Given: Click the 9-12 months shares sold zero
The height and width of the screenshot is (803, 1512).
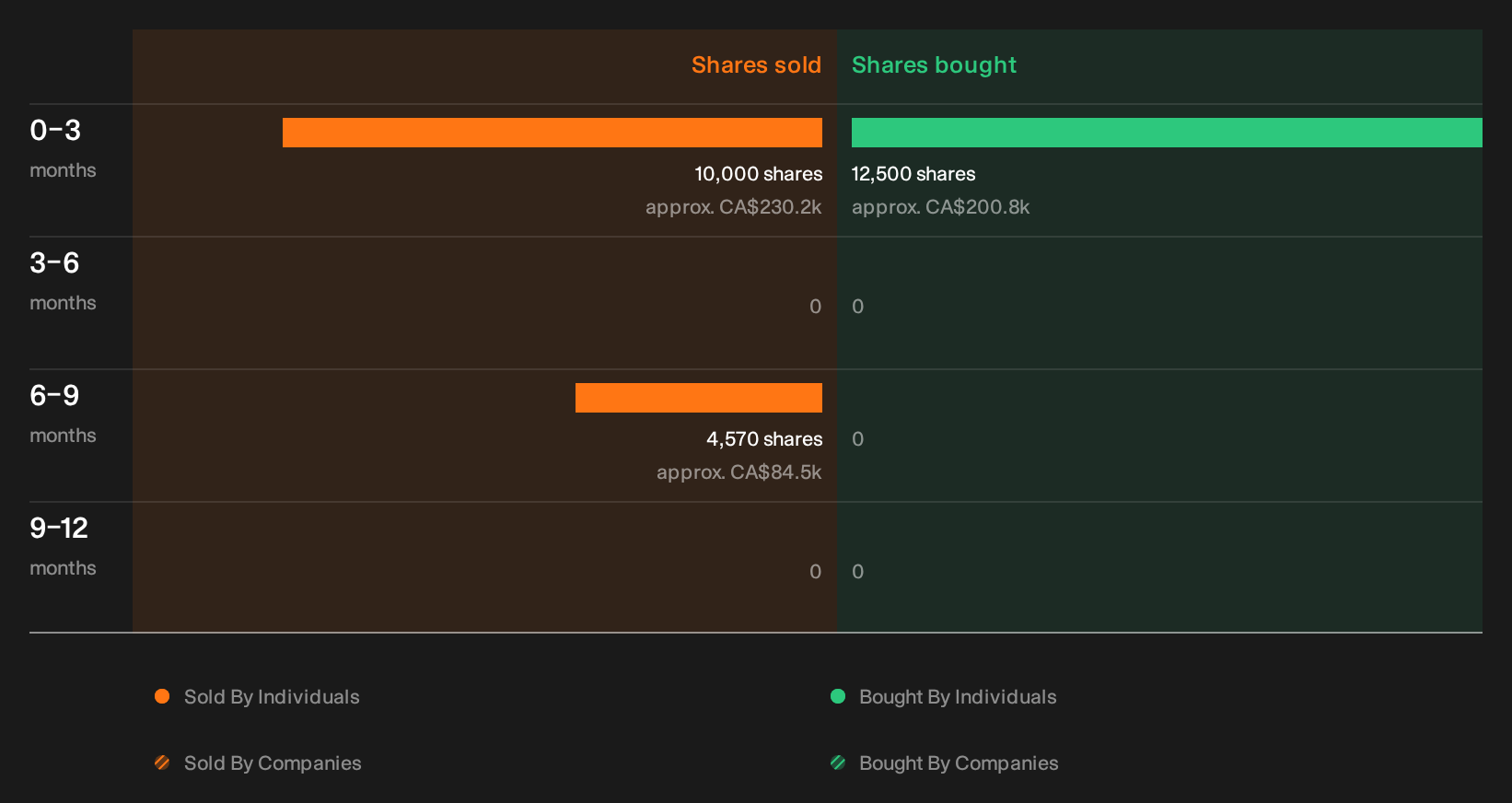Looking at the screenshot, I should click(x=815, y=572).
